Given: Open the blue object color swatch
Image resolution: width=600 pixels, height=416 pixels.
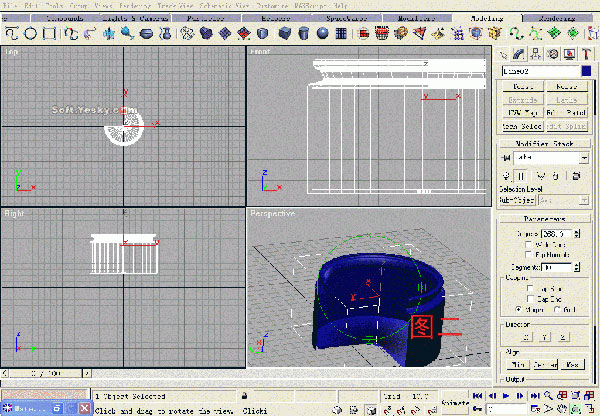Looking at the screenshot, I should pos(586,71).
